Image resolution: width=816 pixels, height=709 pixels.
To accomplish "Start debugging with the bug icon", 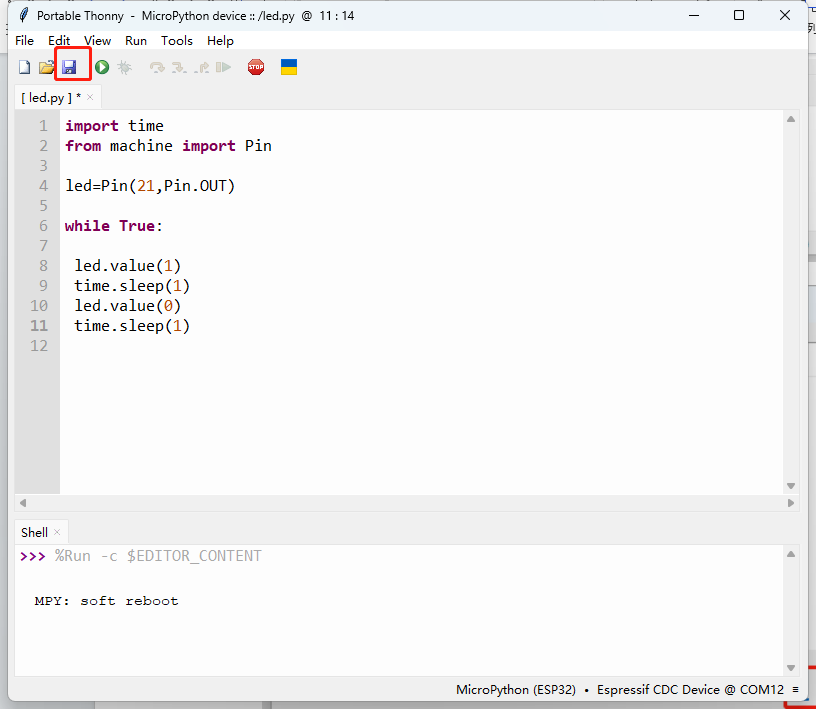I will click(124, 67).
